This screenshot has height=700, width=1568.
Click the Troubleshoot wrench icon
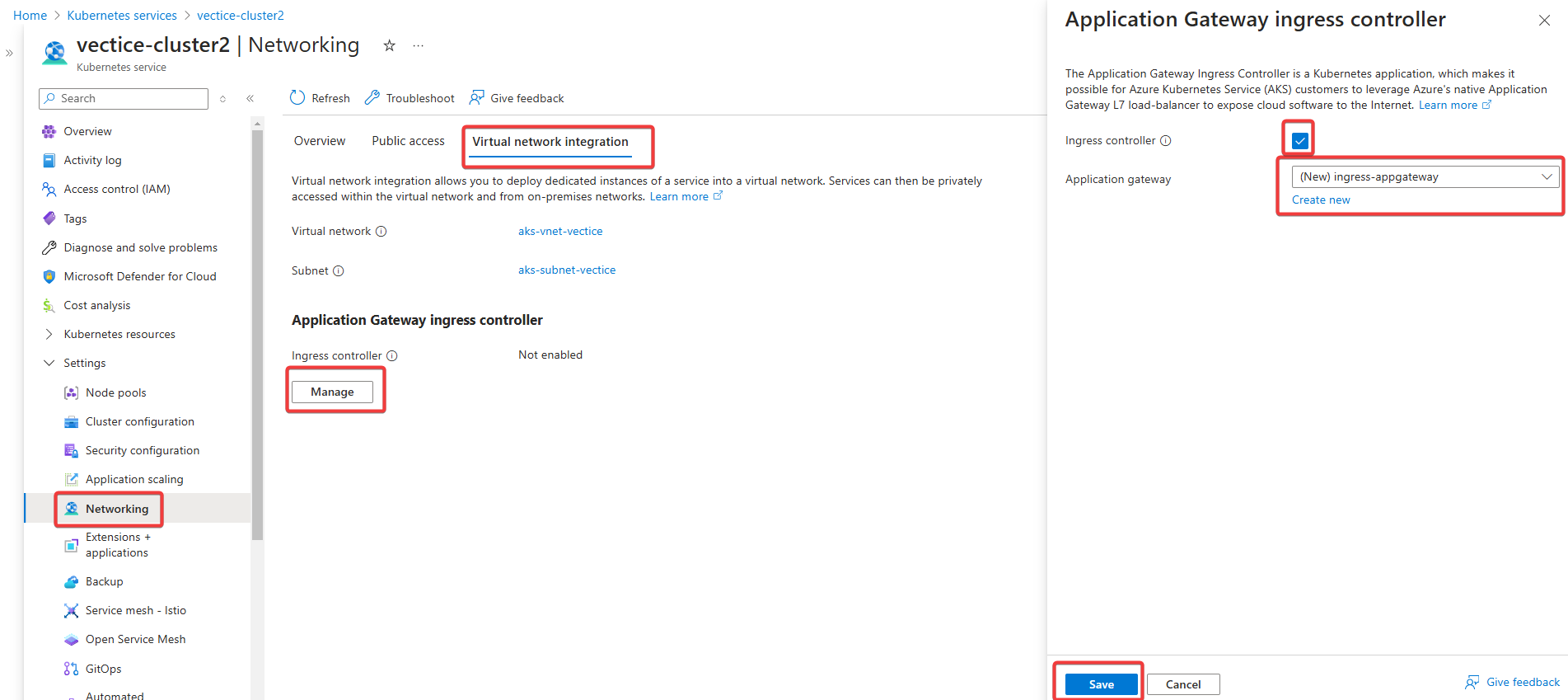[372, 98]
